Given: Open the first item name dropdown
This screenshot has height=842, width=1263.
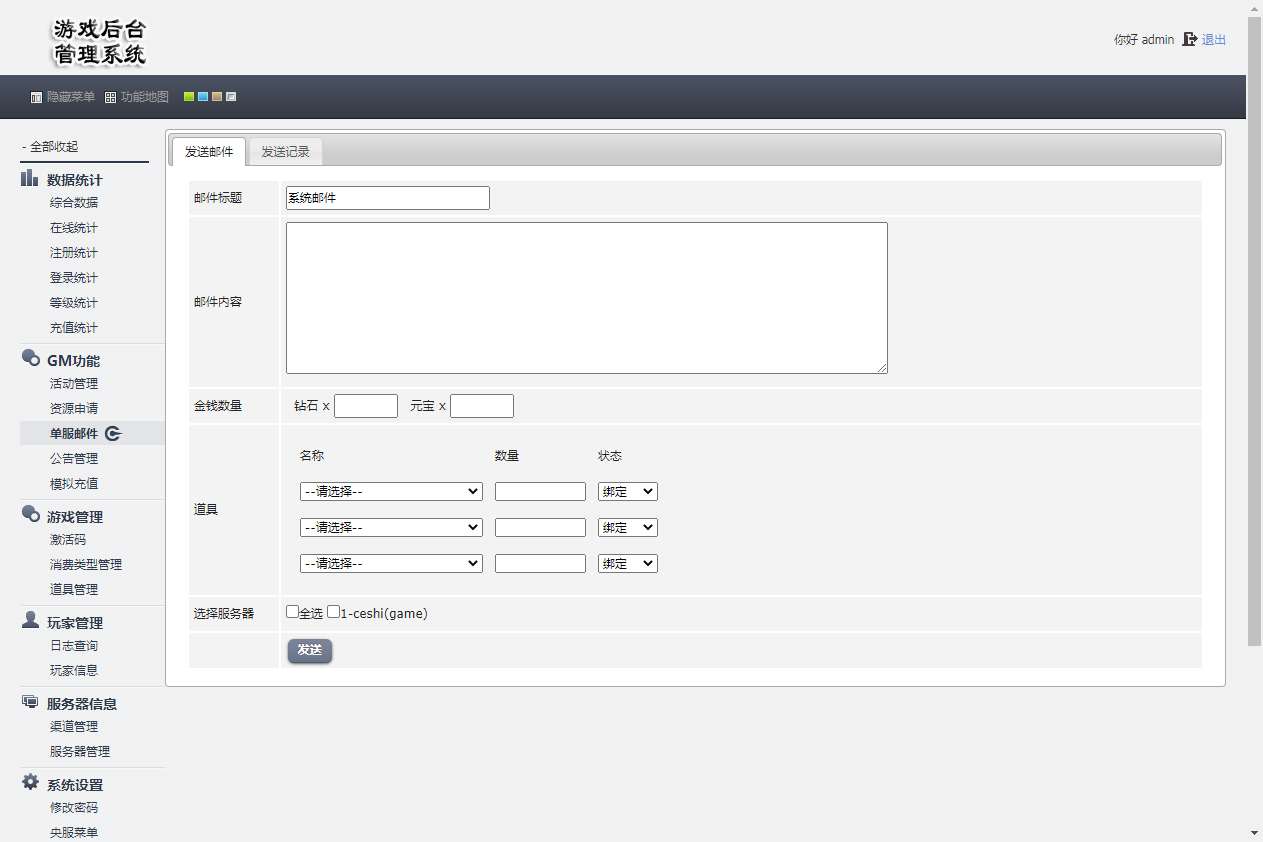Looking at the screenshot, I should (x=391, y=492).
